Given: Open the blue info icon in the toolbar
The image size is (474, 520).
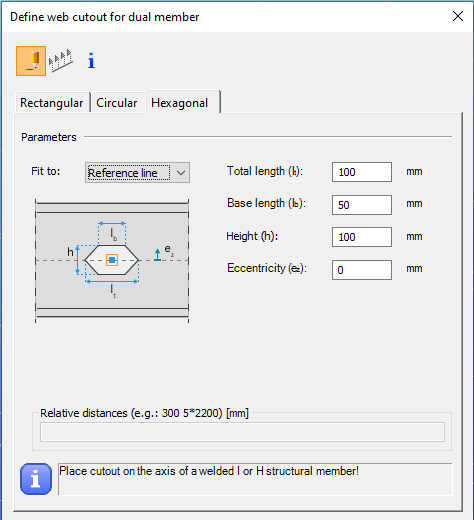Looking at the screenshot, I should (x=91, y=60).
